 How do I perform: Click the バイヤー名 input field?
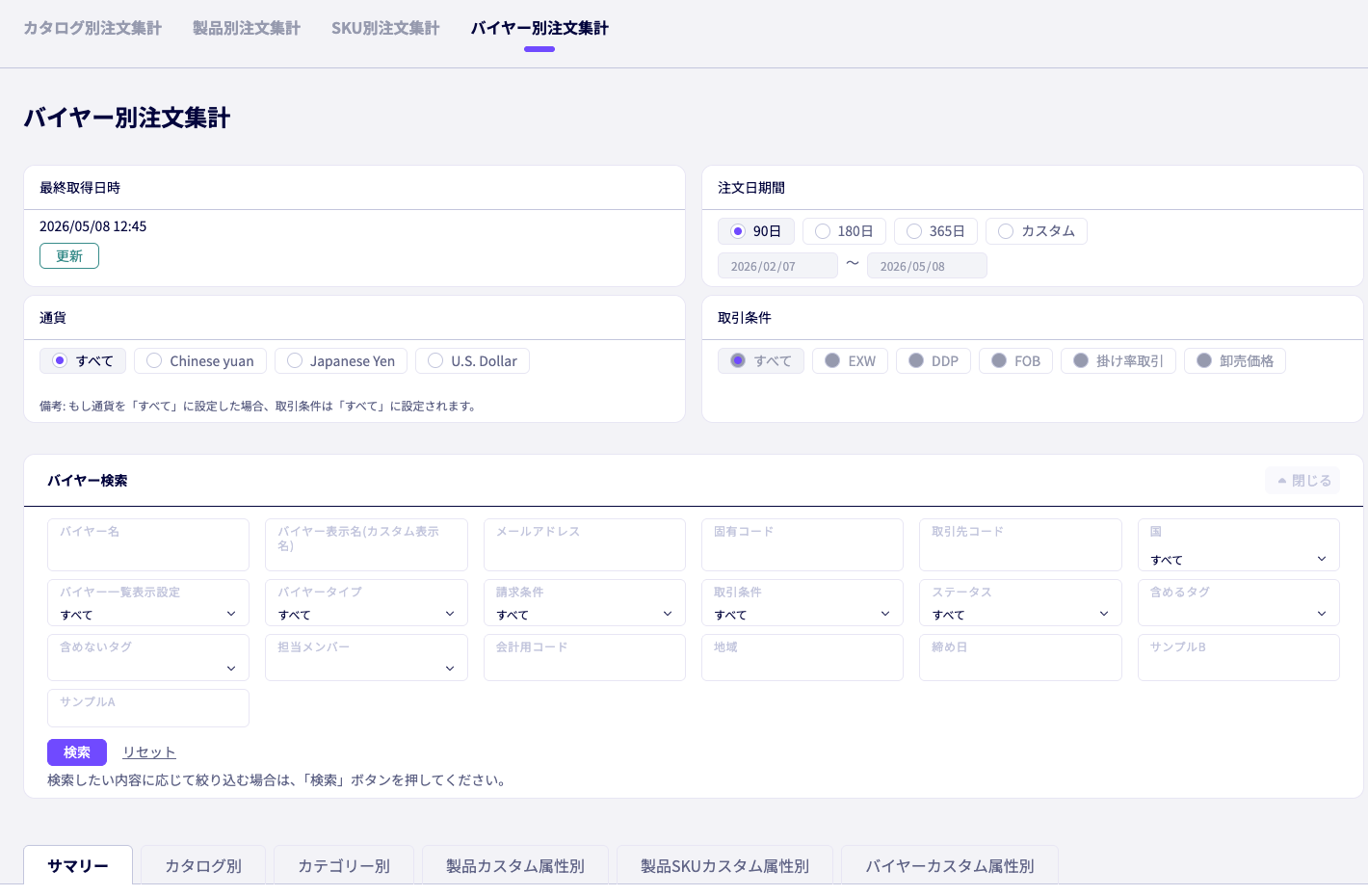point(148,544)
